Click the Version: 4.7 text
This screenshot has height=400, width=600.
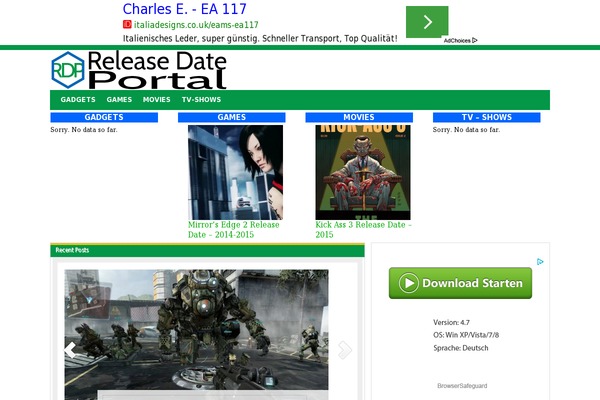pyautogui.click(x=452, y=322)
